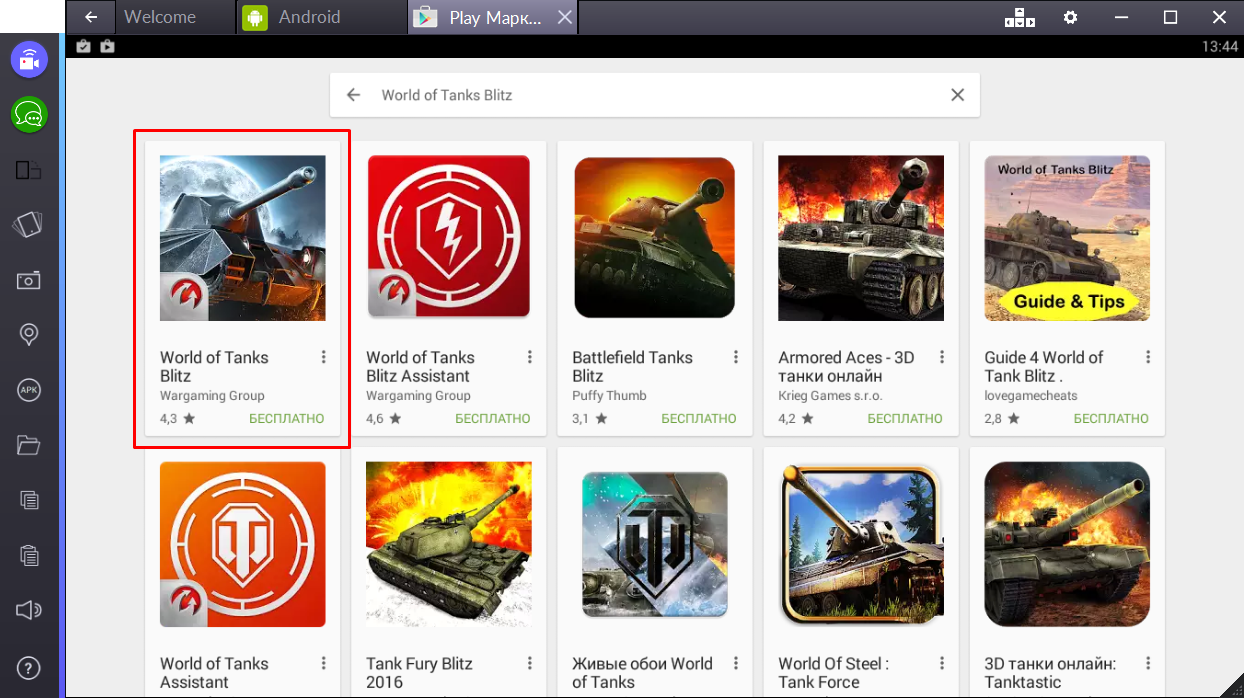The width and height of the screenshot is (1246, 698).
Task: Expand options menu for Armored Aces 3D
Action: [x=941, y=357]
